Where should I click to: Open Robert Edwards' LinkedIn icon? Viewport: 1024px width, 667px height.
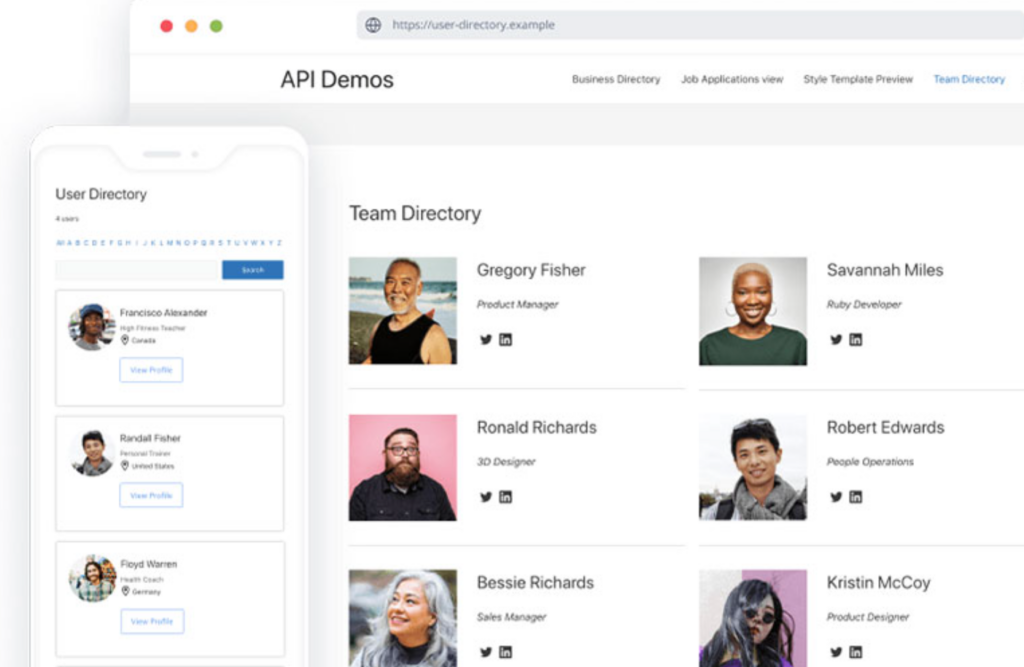pyautogui.click(x=855, y=497)
